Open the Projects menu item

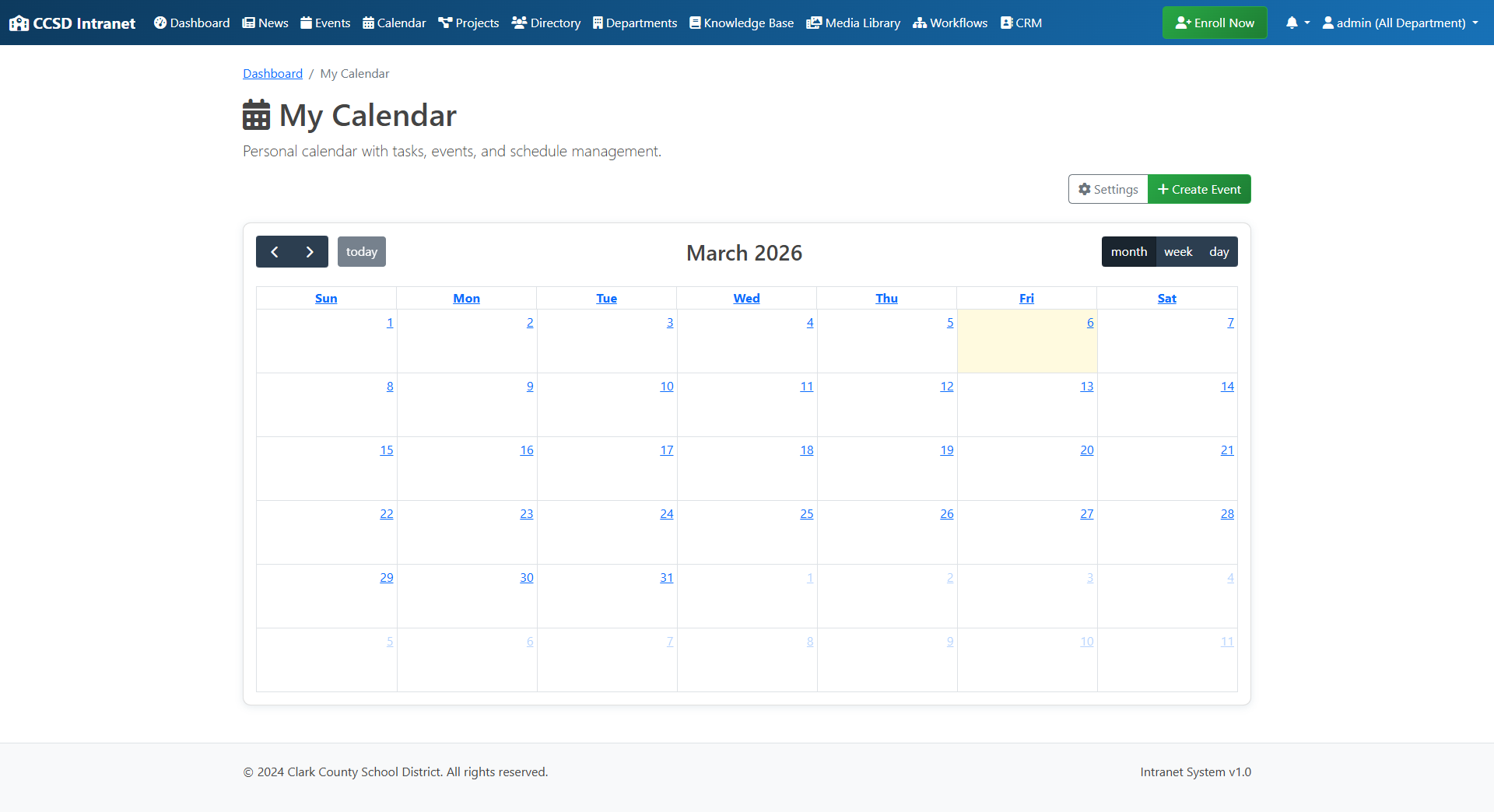(468, 23)
